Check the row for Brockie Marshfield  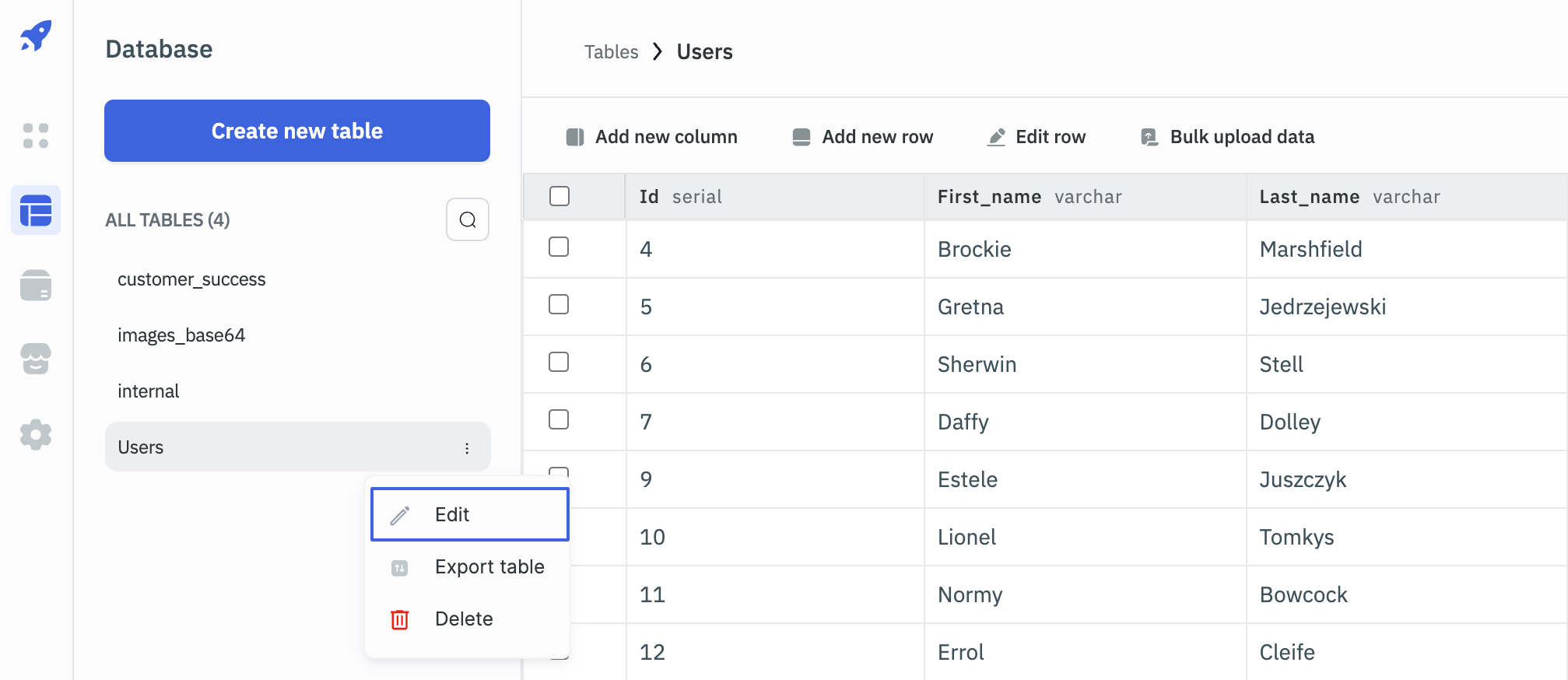coord(559,247)
